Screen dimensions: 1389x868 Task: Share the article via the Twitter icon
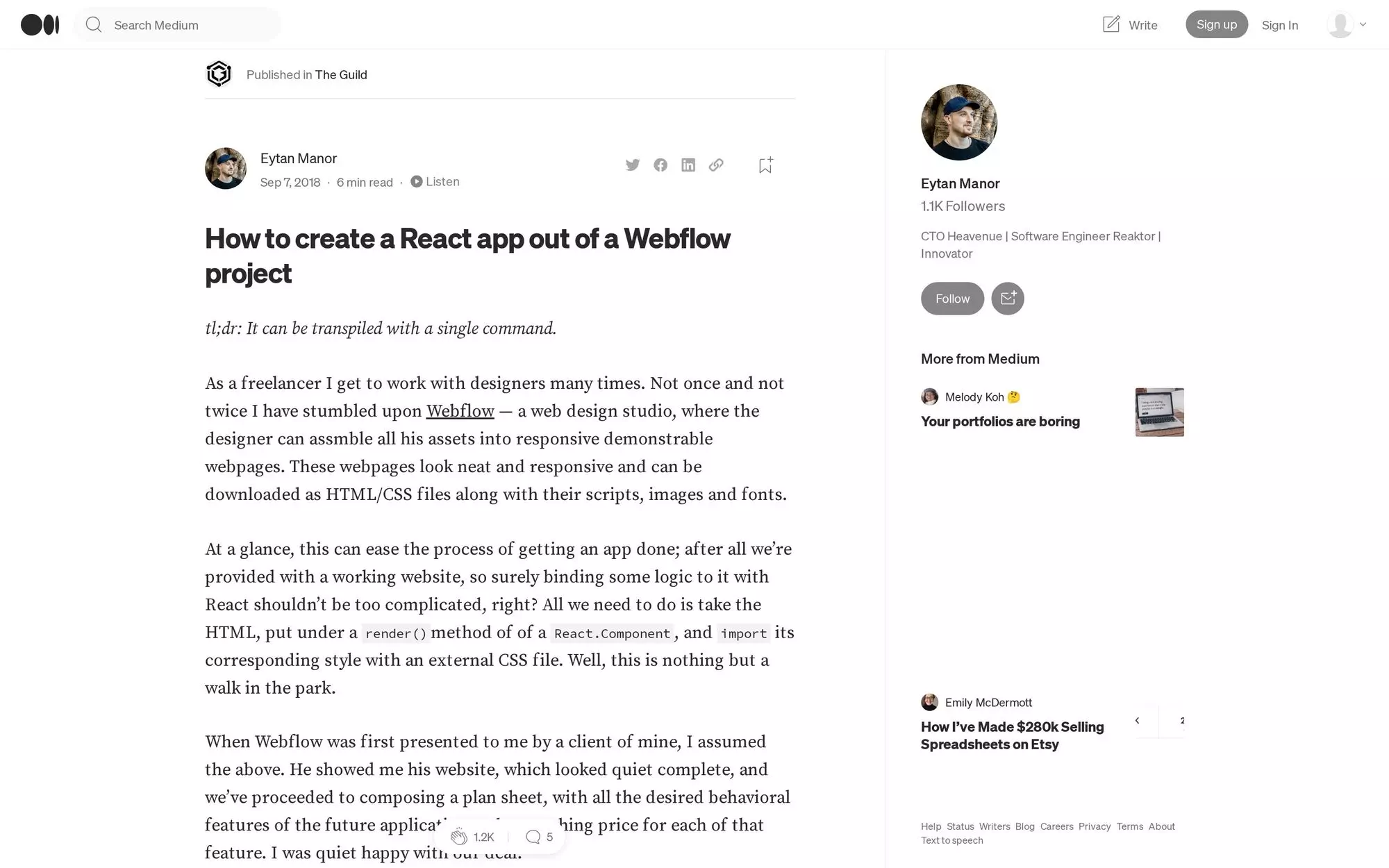click(x=632, y=165)
